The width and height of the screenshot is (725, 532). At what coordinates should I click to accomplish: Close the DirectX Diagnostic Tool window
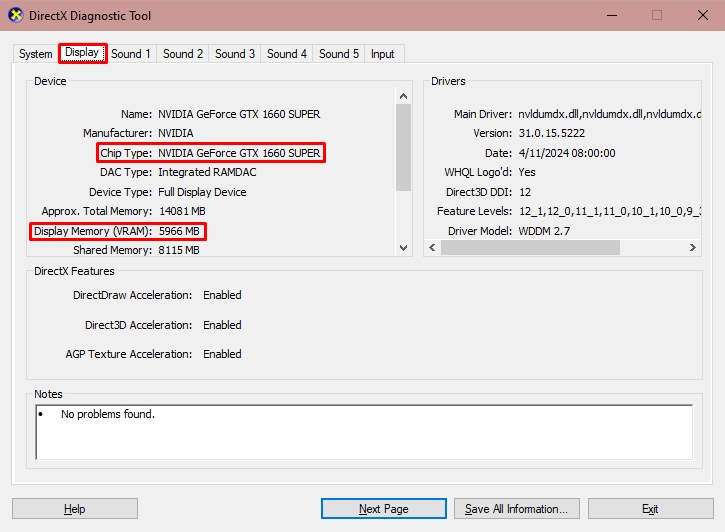coord(702,15)
